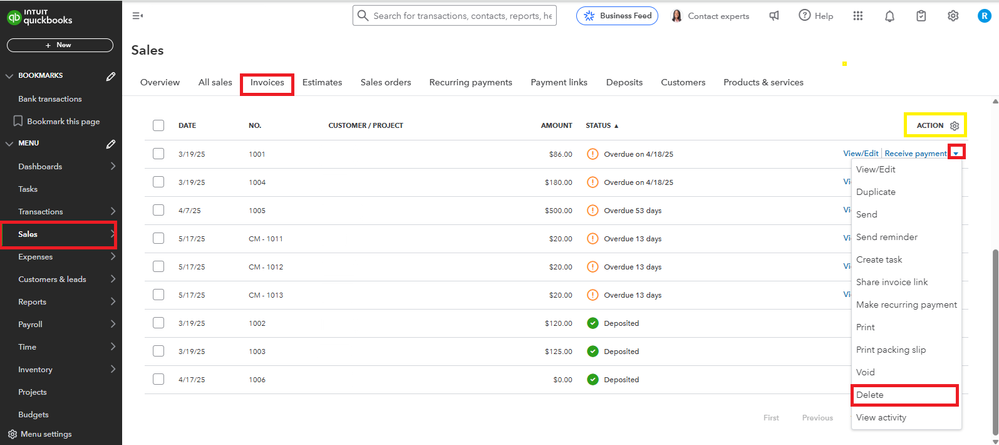Click Receive payment for invoice 1001
The image size is (999, 445).
coord(916,154)
